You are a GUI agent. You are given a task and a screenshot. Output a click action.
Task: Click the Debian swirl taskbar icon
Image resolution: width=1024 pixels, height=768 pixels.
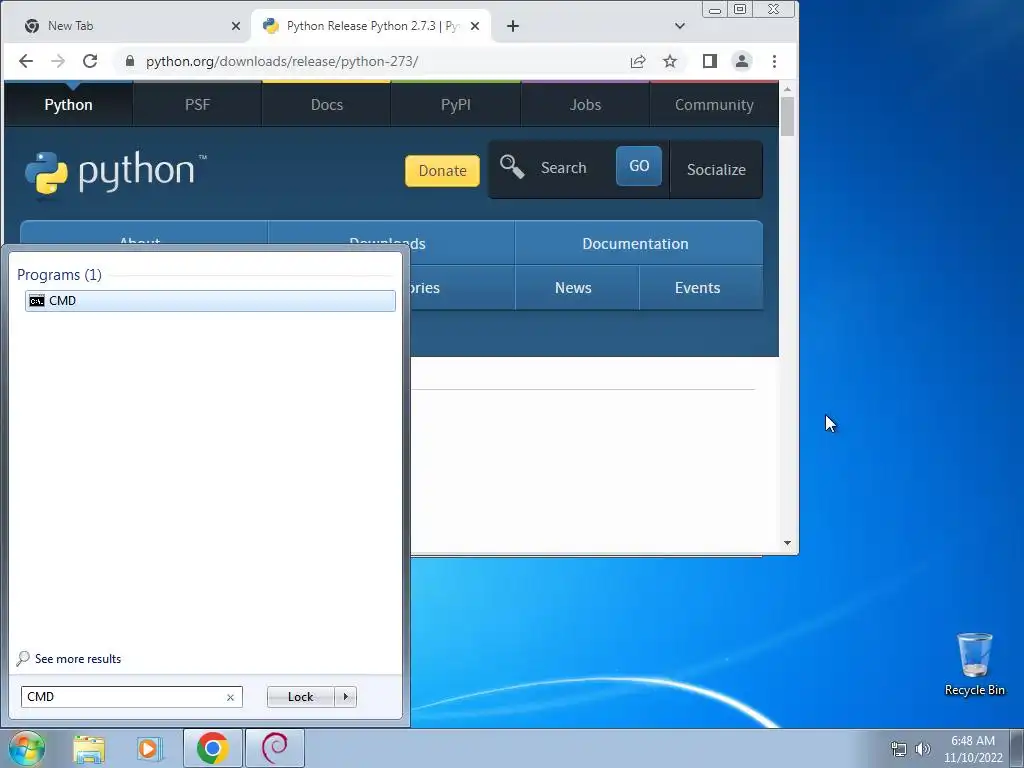pyautogui.click(x=274, y=748)
